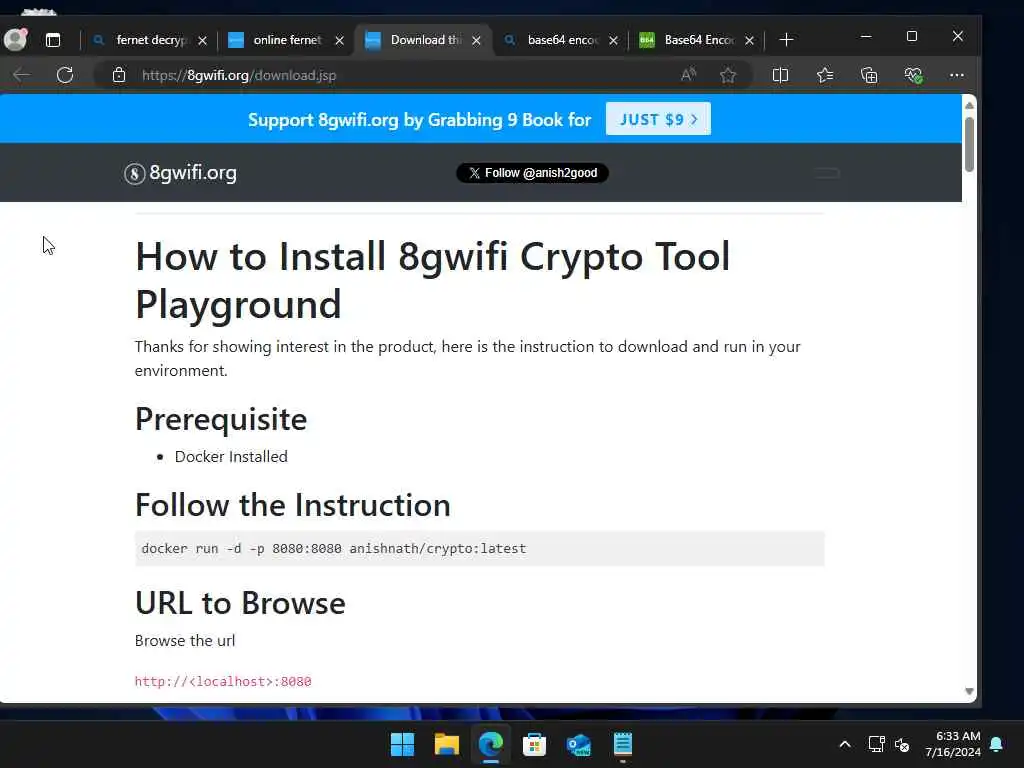Open Settings and more ellipsis menu
1024x768 pixels.
pos(957,75)
